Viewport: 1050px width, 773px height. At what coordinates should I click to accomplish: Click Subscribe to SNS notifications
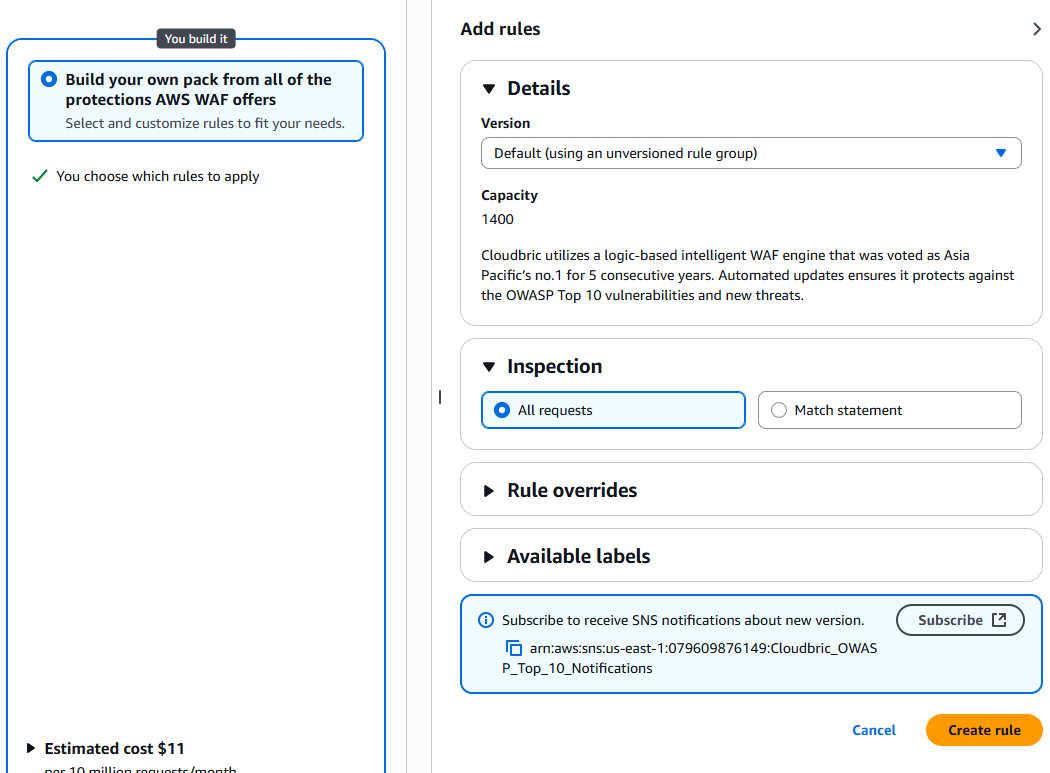coord(961,620)
